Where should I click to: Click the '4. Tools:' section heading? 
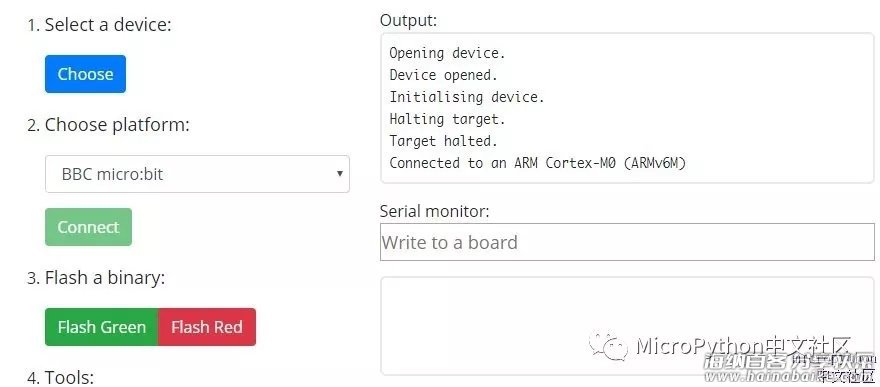[x=61, y=377]
